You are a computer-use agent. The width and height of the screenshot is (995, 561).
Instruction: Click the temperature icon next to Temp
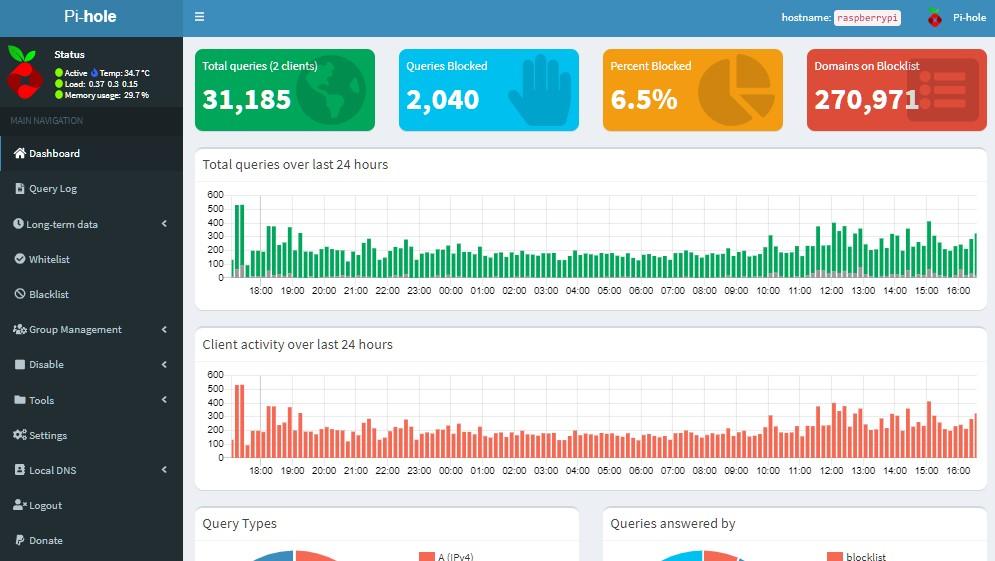point(95,73)
